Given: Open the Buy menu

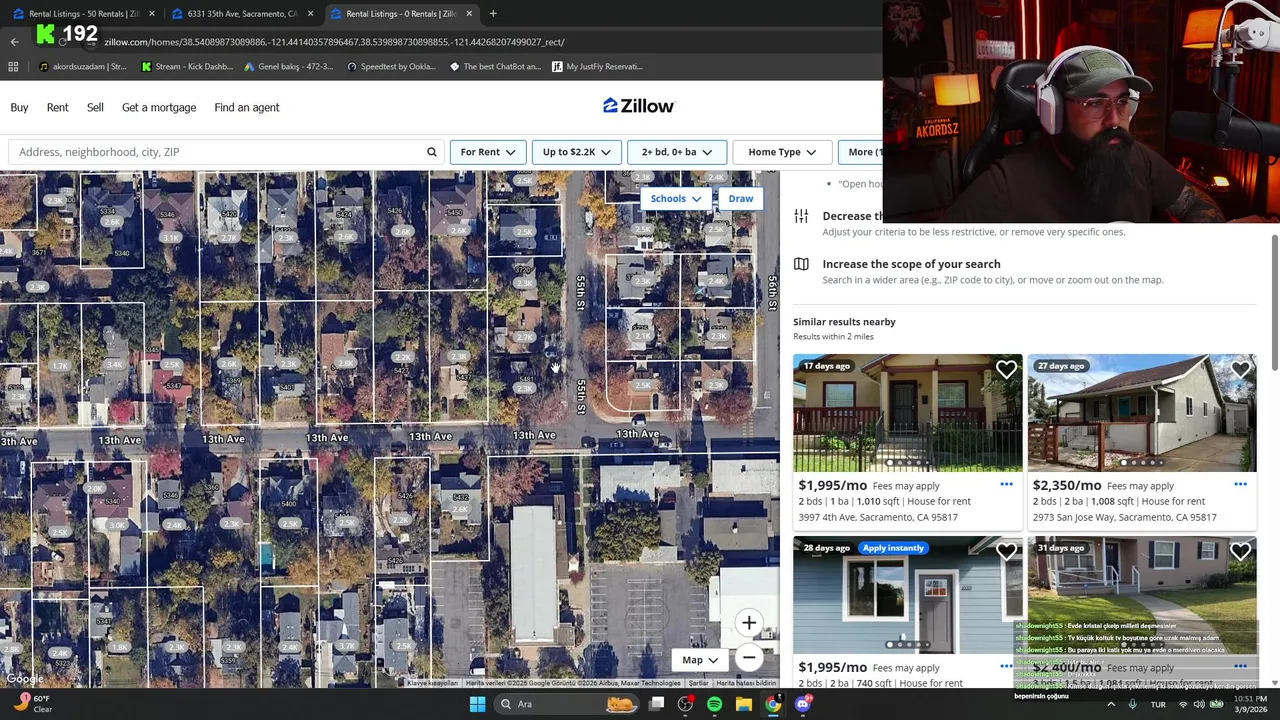Looking at the screenshot, I should [x=19, y=107].
